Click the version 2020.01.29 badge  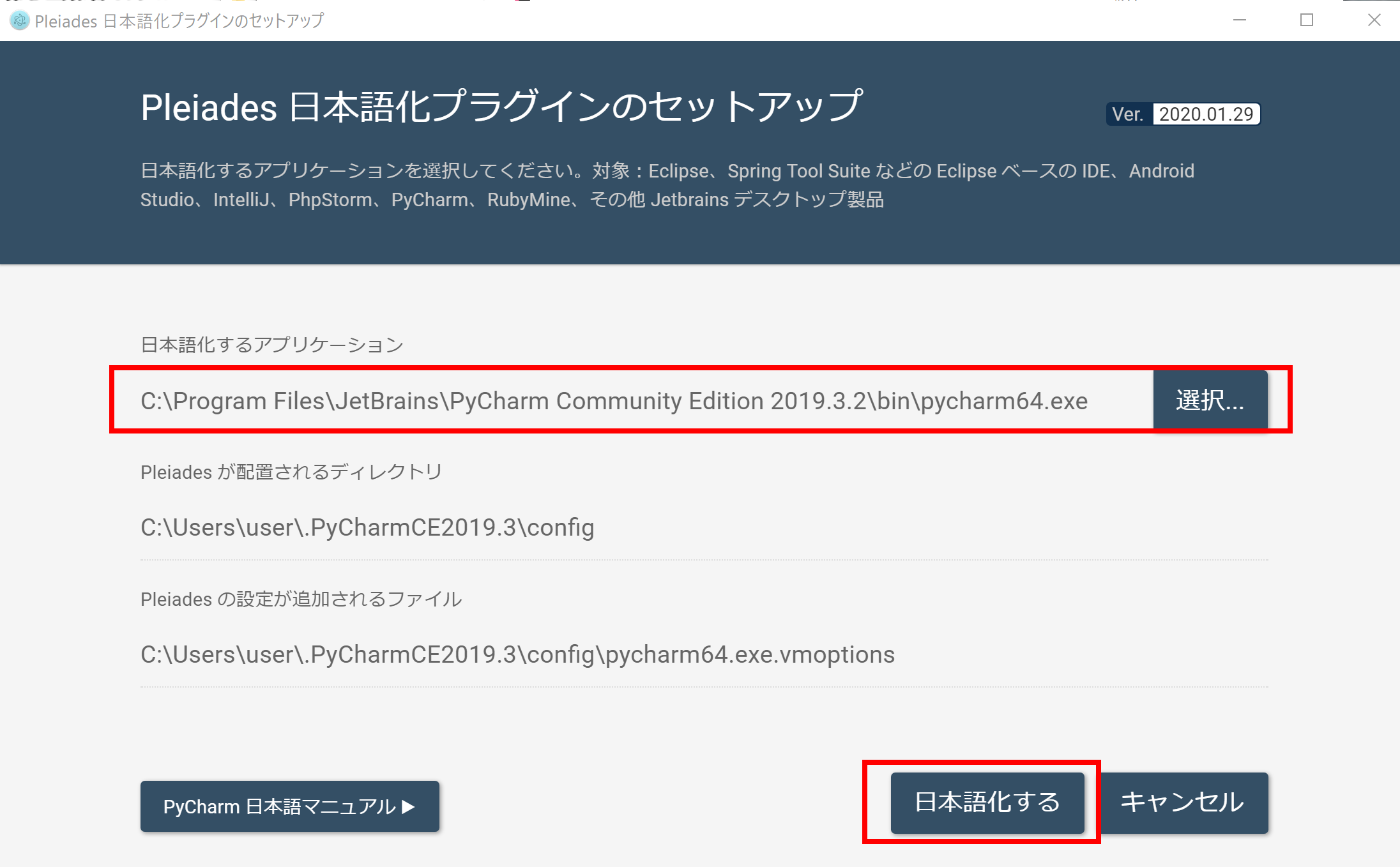[x=1183, y=114]
